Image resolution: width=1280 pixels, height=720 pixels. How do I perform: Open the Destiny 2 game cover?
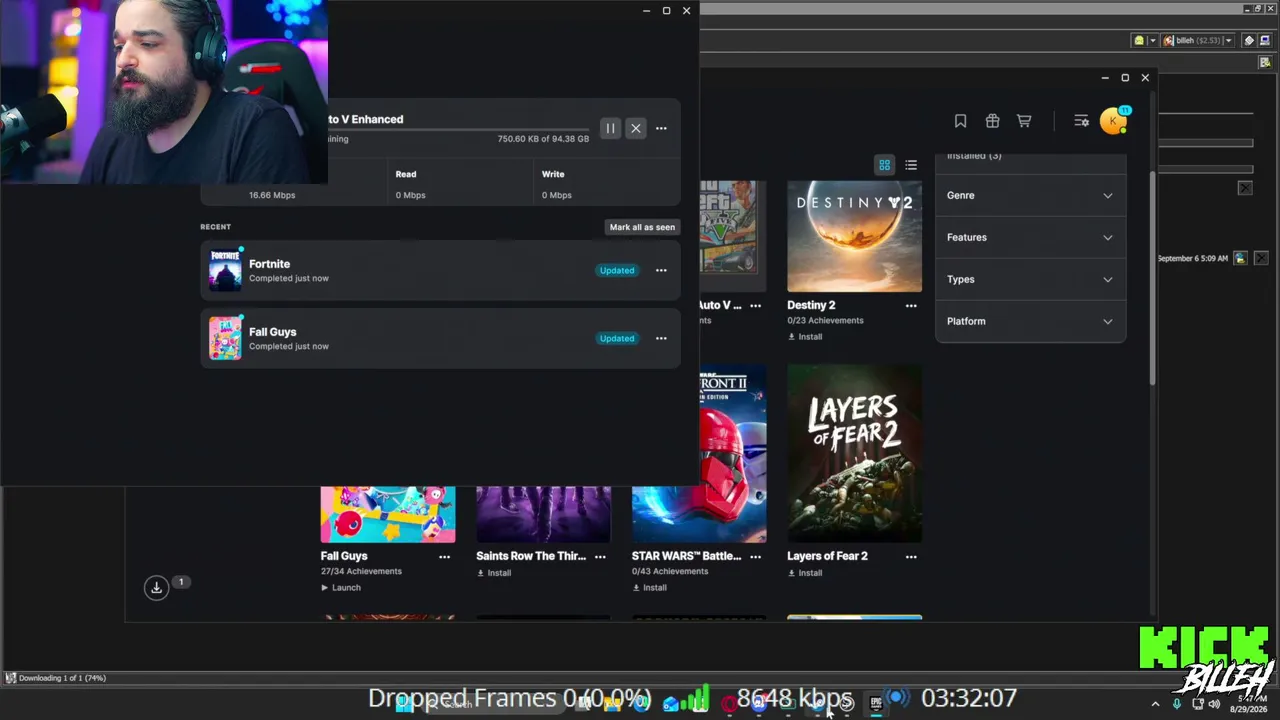[x=854, y=236]
